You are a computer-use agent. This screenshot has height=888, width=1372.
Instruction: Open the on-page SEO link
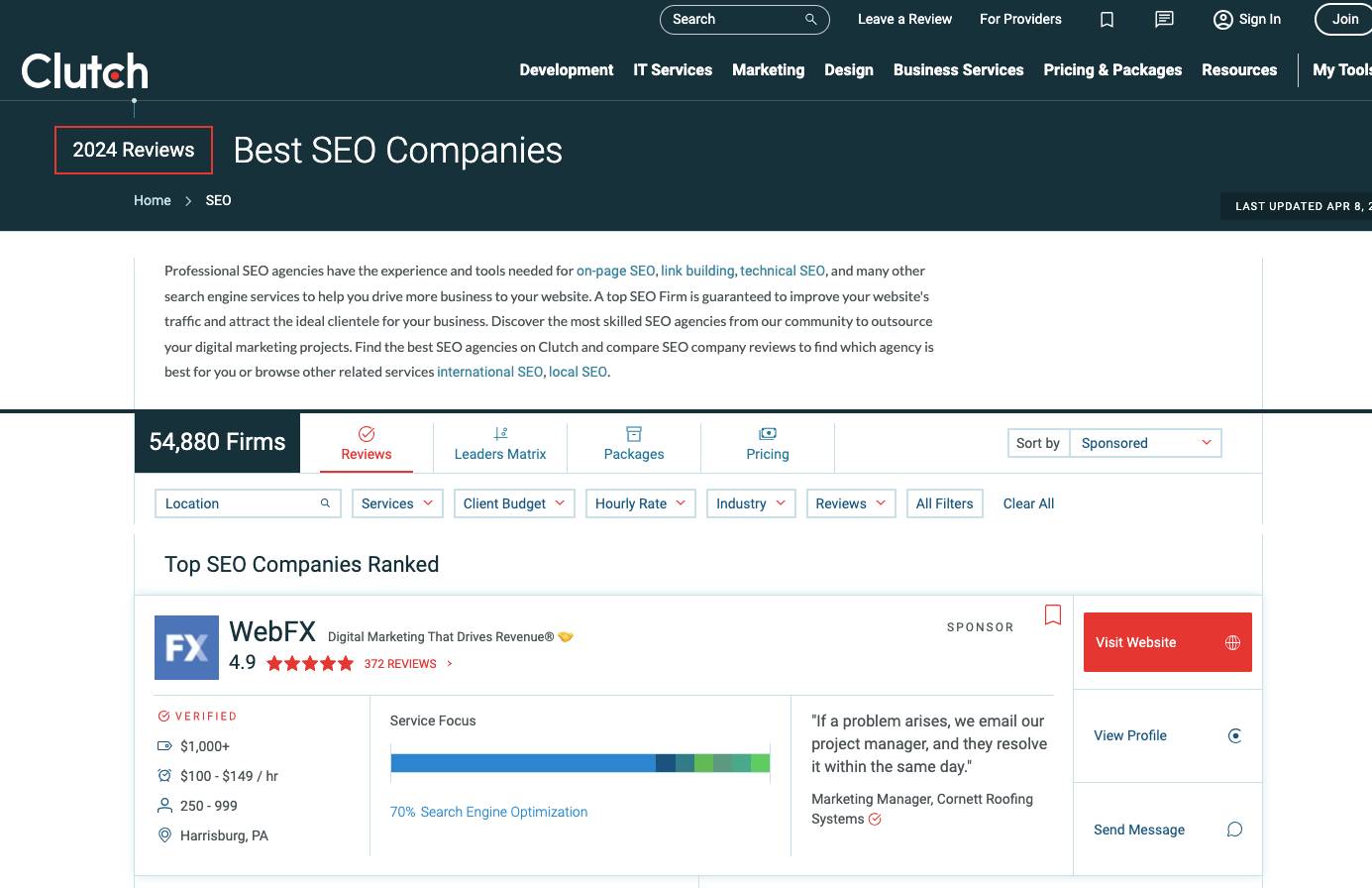pyautogui.click(x=616, y=271)
